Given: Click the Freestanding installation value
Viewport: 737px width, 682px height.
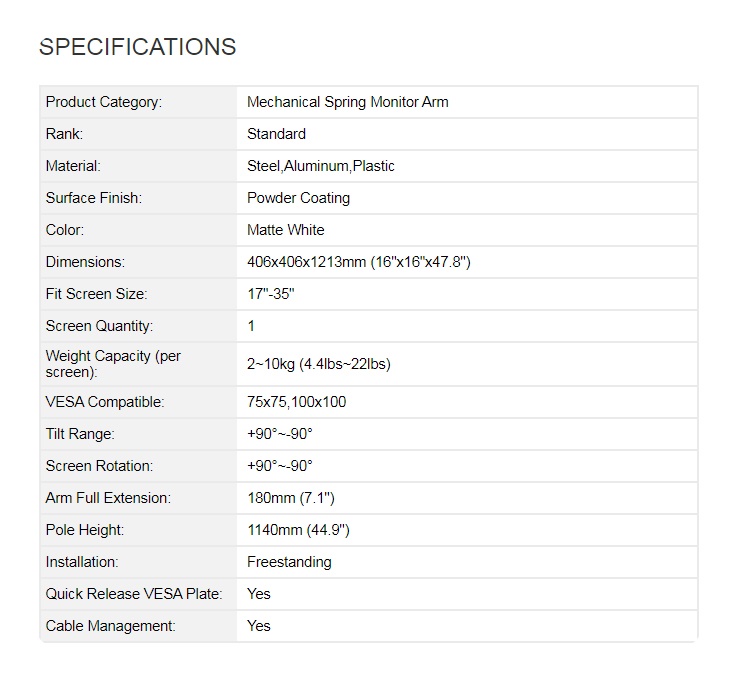Looking at the screenshot, I should click(290, 562).
